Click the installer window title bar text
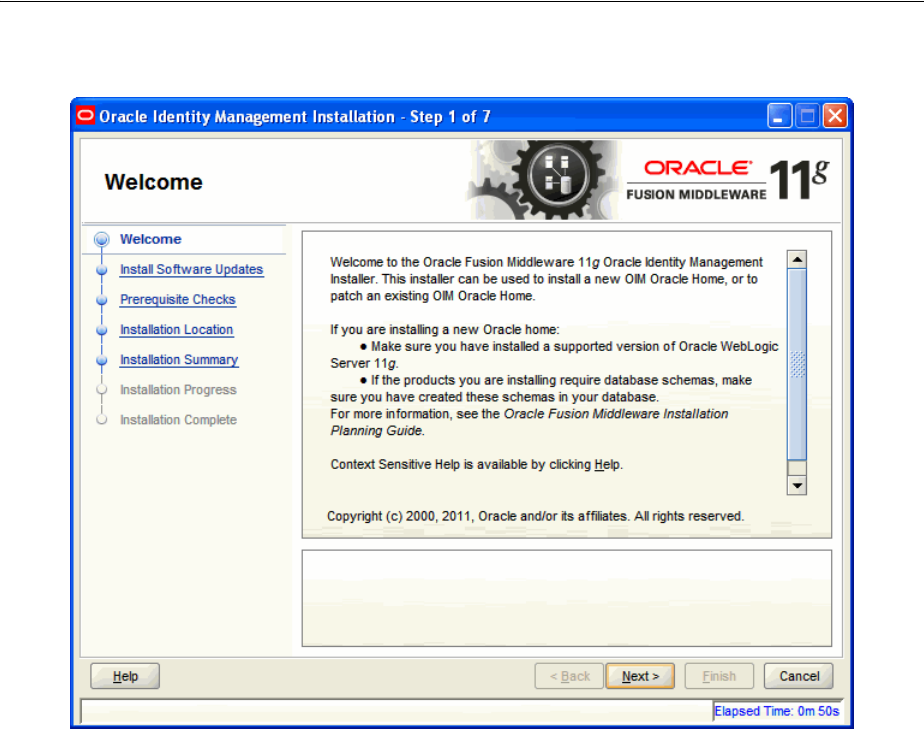This screenshot has width=924, height=729. 295,117
